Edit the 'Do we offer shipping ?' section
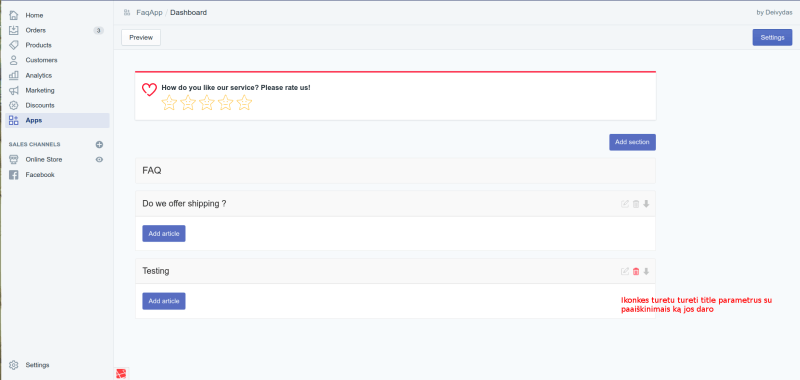 coord(624,204)
